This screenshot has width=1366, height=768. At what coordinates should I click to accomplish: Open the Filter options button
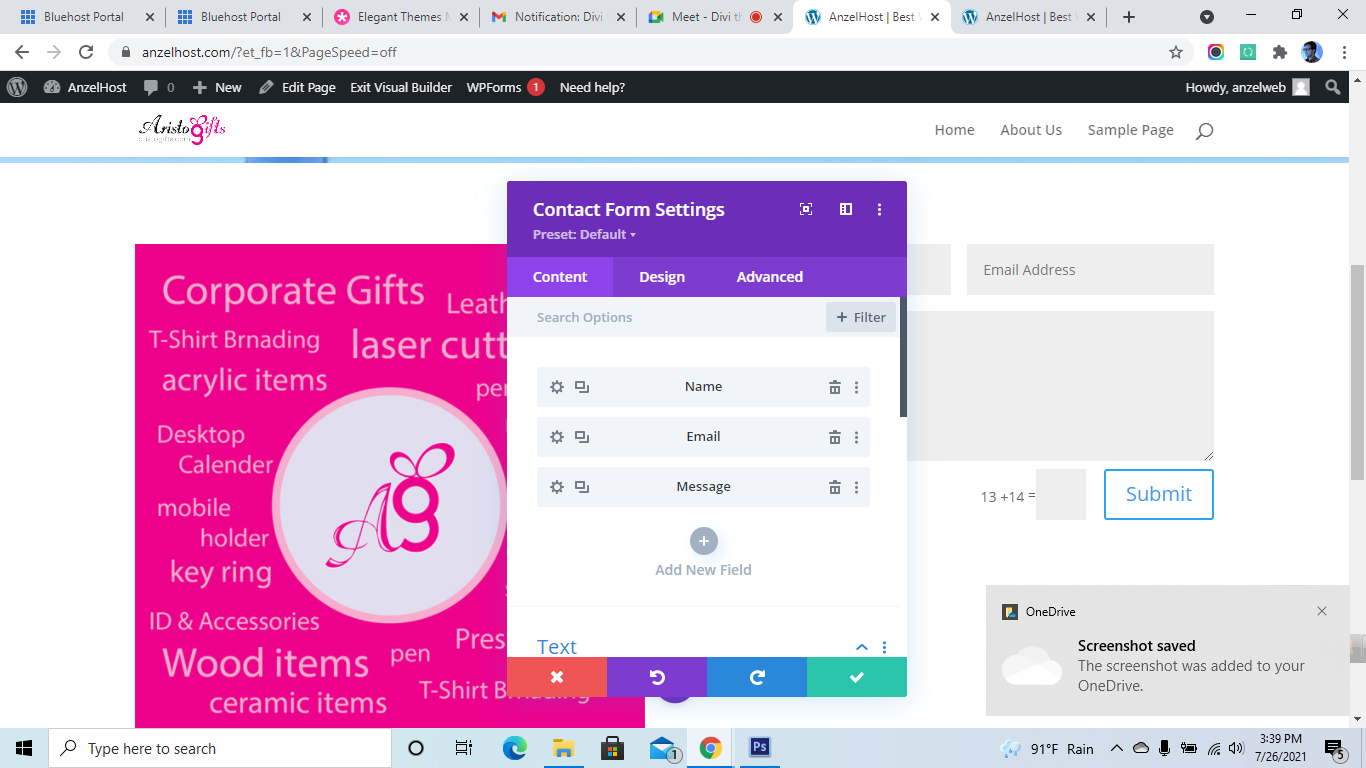[861, 317]
